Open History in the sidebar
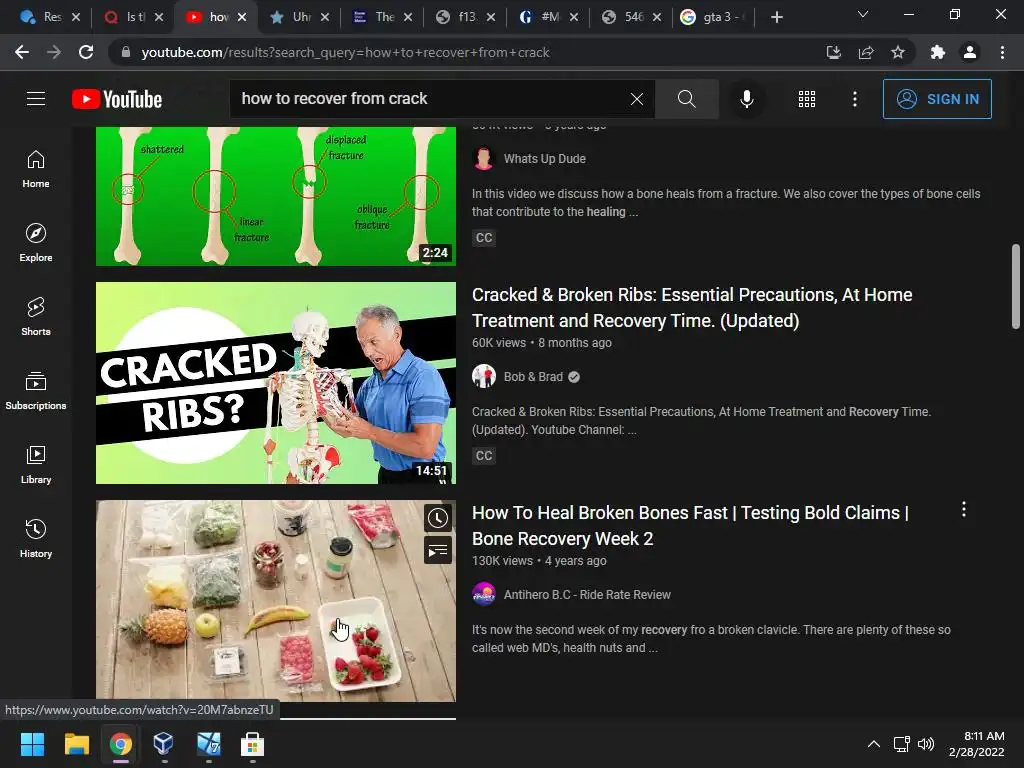 (36, 538)
